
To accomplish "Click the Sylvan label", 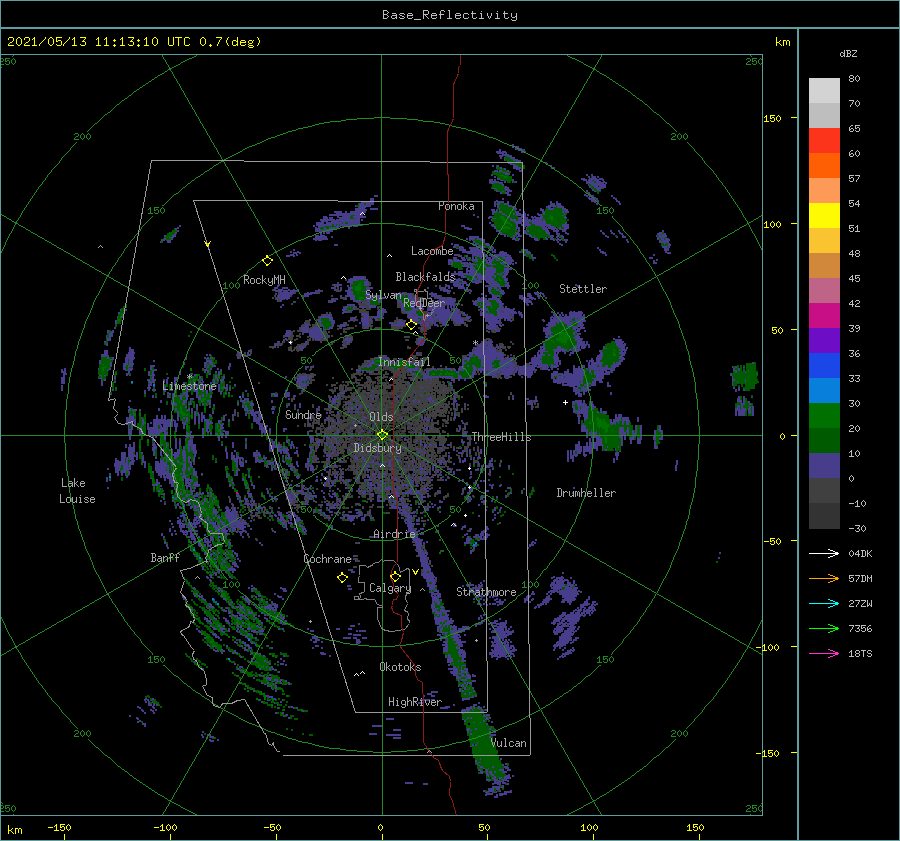I will coord(383,296).
